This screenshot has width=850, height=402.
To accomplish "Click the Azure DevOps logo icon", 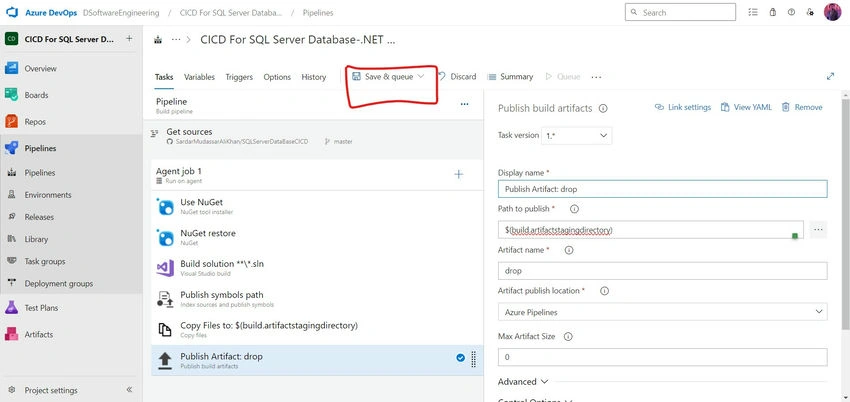I will pos(12,12).
